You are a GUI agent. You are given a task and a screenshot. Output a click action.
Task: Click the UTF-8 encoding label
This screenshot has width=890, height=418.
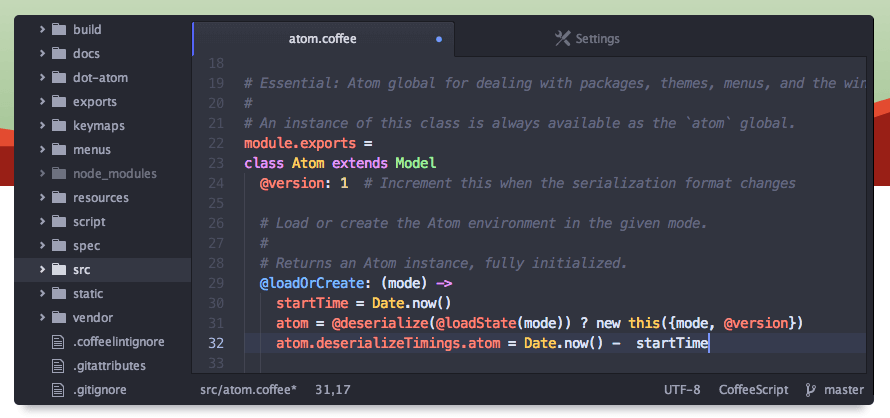click(682, 390)
